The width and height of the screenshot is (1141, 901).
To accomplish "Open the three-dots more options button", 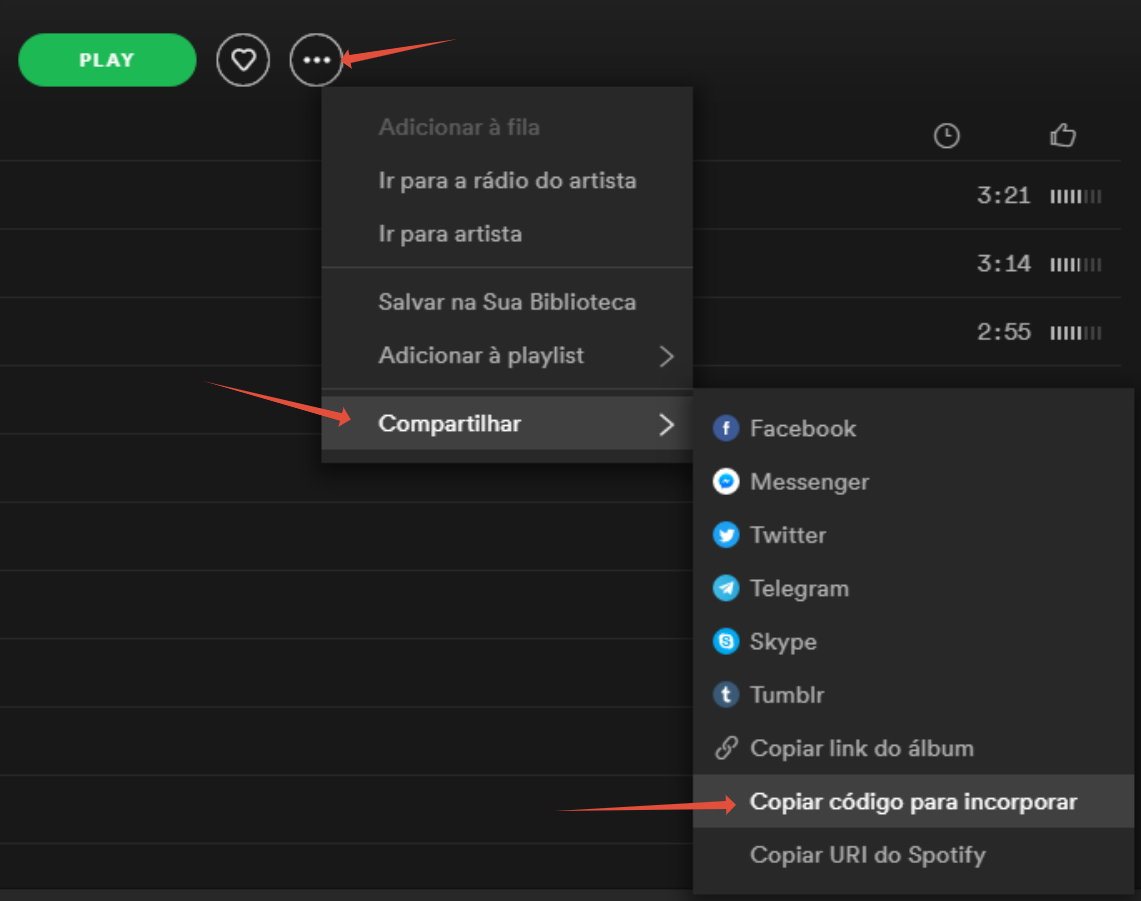I will click(317, 60).
